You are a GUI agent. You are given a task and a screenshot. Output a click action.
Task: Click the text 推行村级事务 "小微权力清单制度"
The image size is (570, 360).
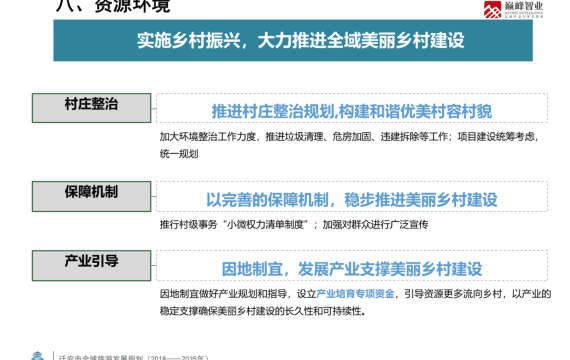pyautogui.click(x=234, y=224)
